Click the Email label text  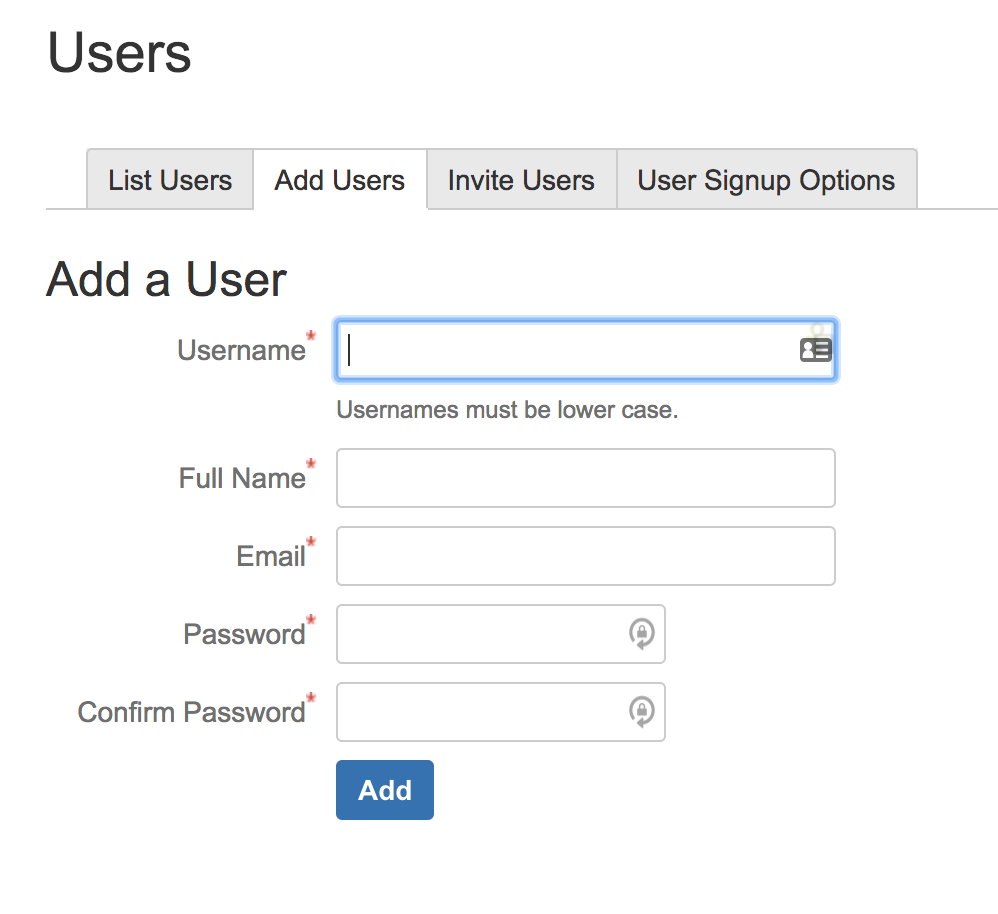(x=271, y=556)
